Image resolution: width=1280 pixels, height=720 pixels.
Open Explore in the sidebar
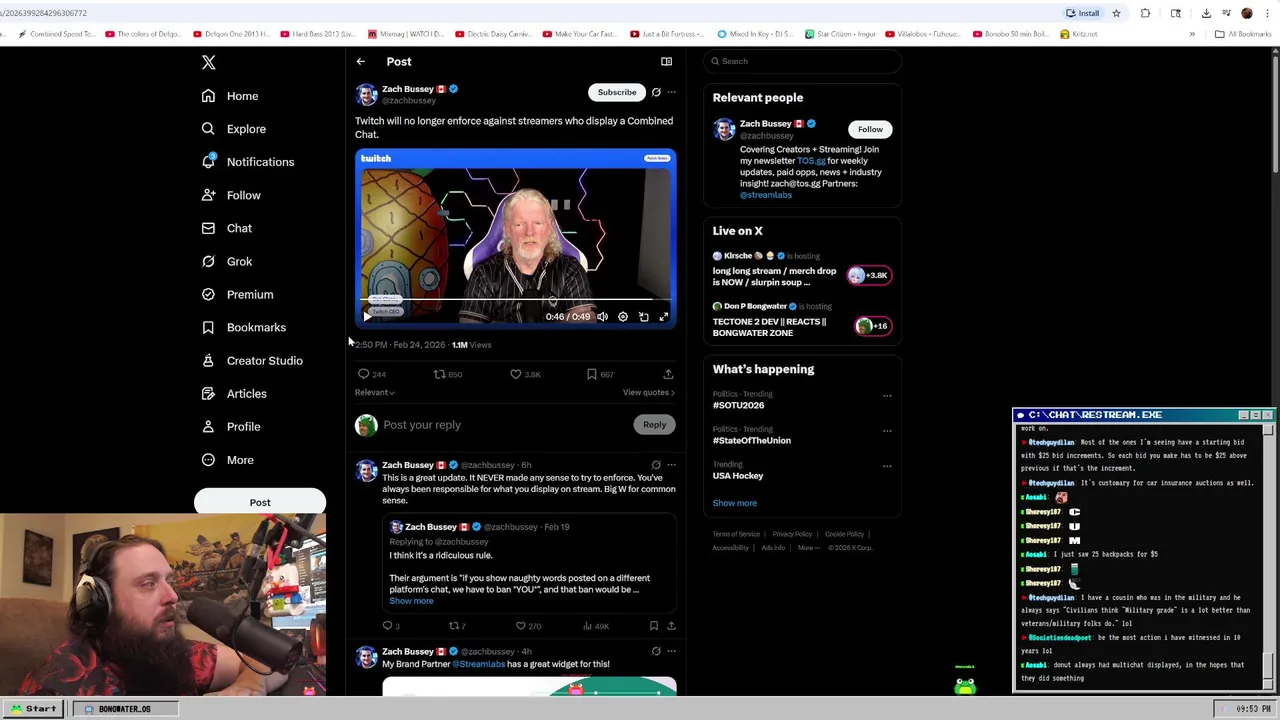[233, 129]
